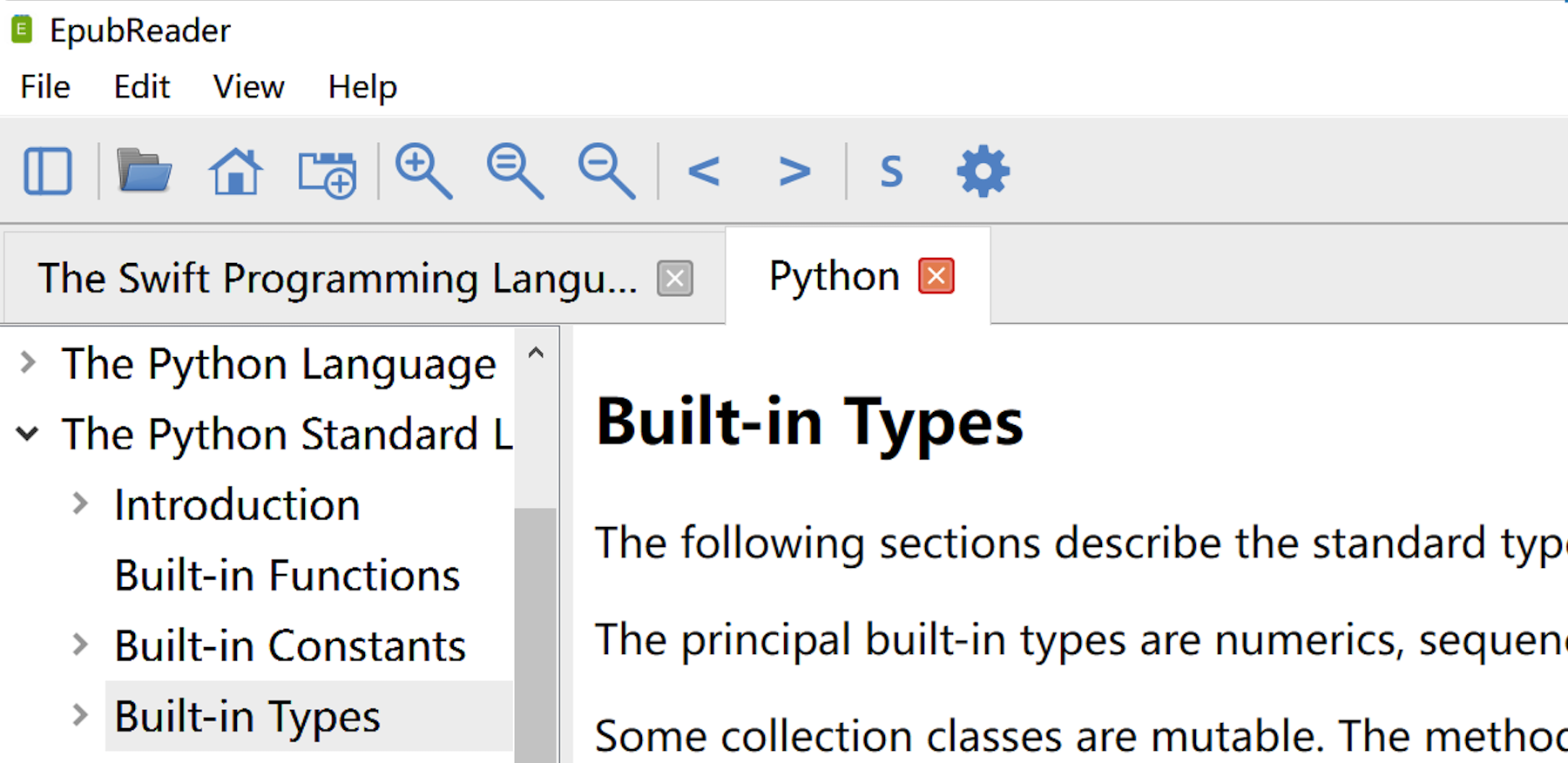Go to the home library icon
The width and height of the screenshot is (1568, 763).
235,171
